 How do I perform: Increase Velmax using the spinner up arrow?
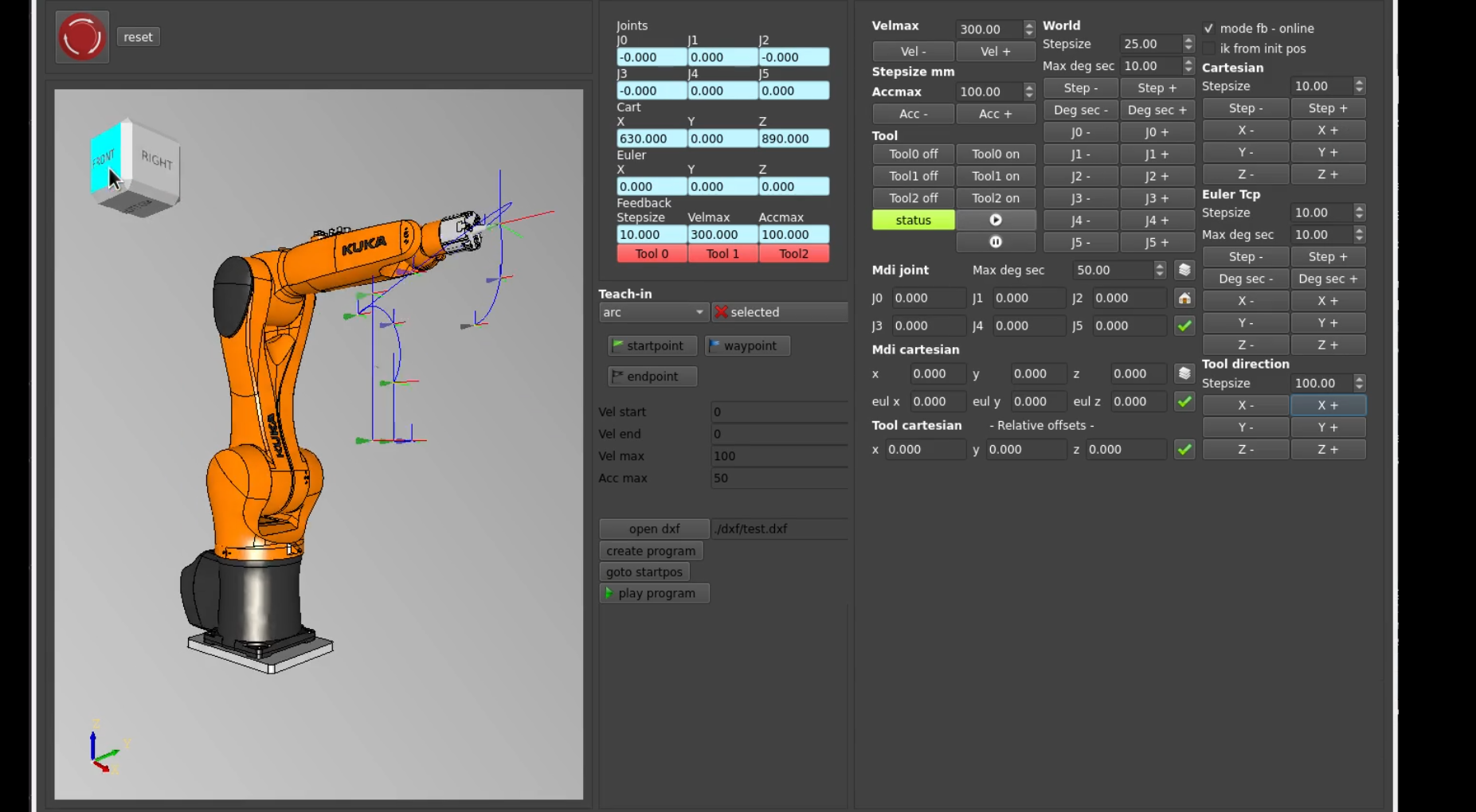1029,25
